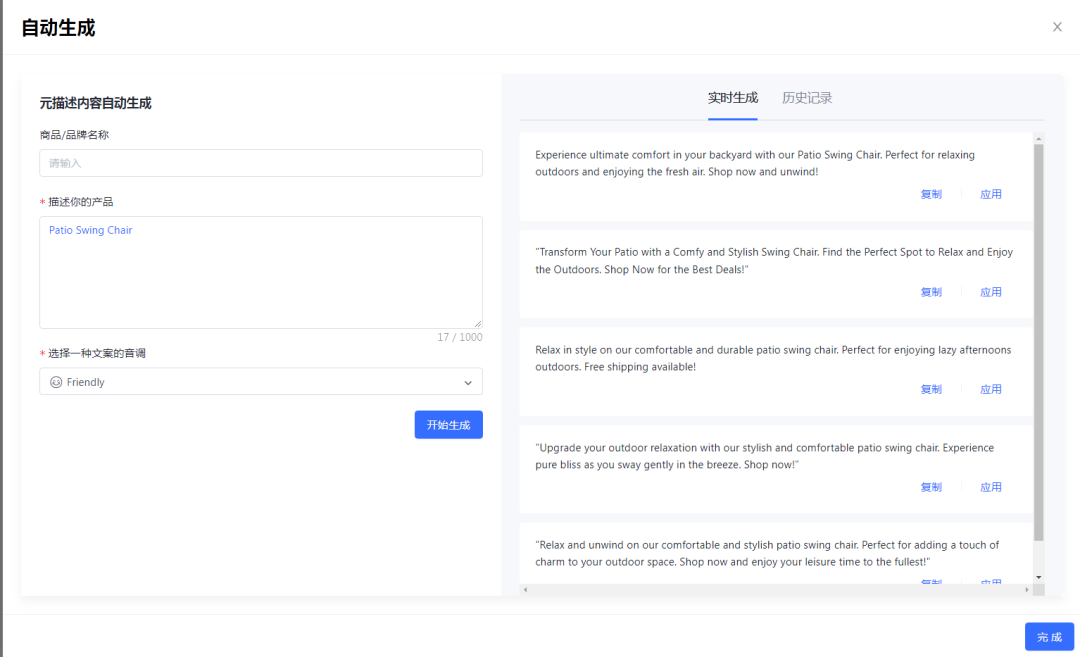Copy the "Transform Your Patio" result
The width and height of the screenshot is (1080, 657).
pos(930,292)
